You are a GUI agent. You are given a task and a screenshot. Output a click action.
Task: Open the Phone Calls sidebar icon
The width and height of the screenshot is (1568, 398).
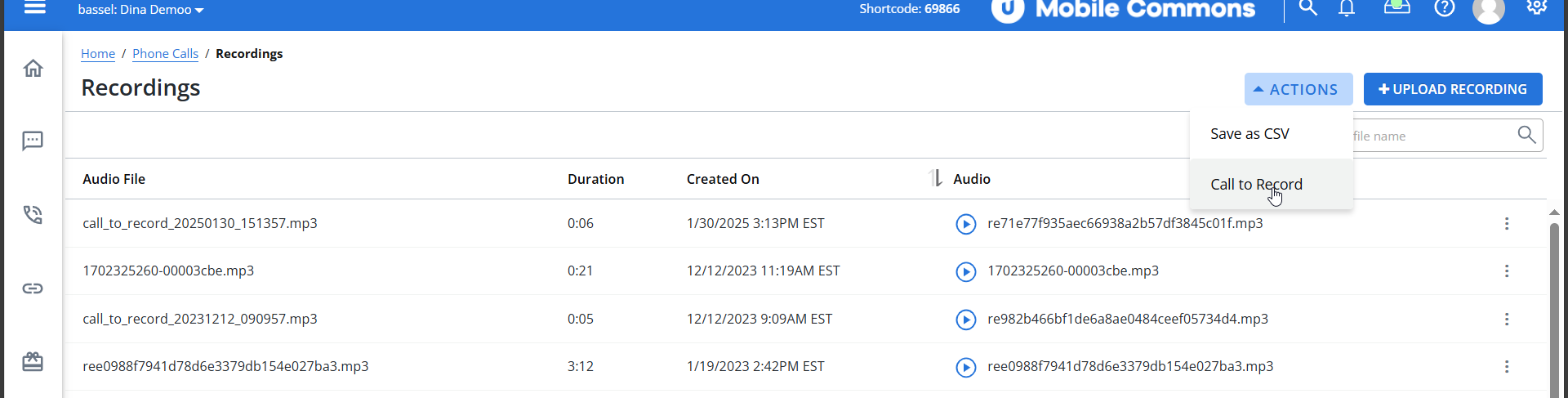33,214
